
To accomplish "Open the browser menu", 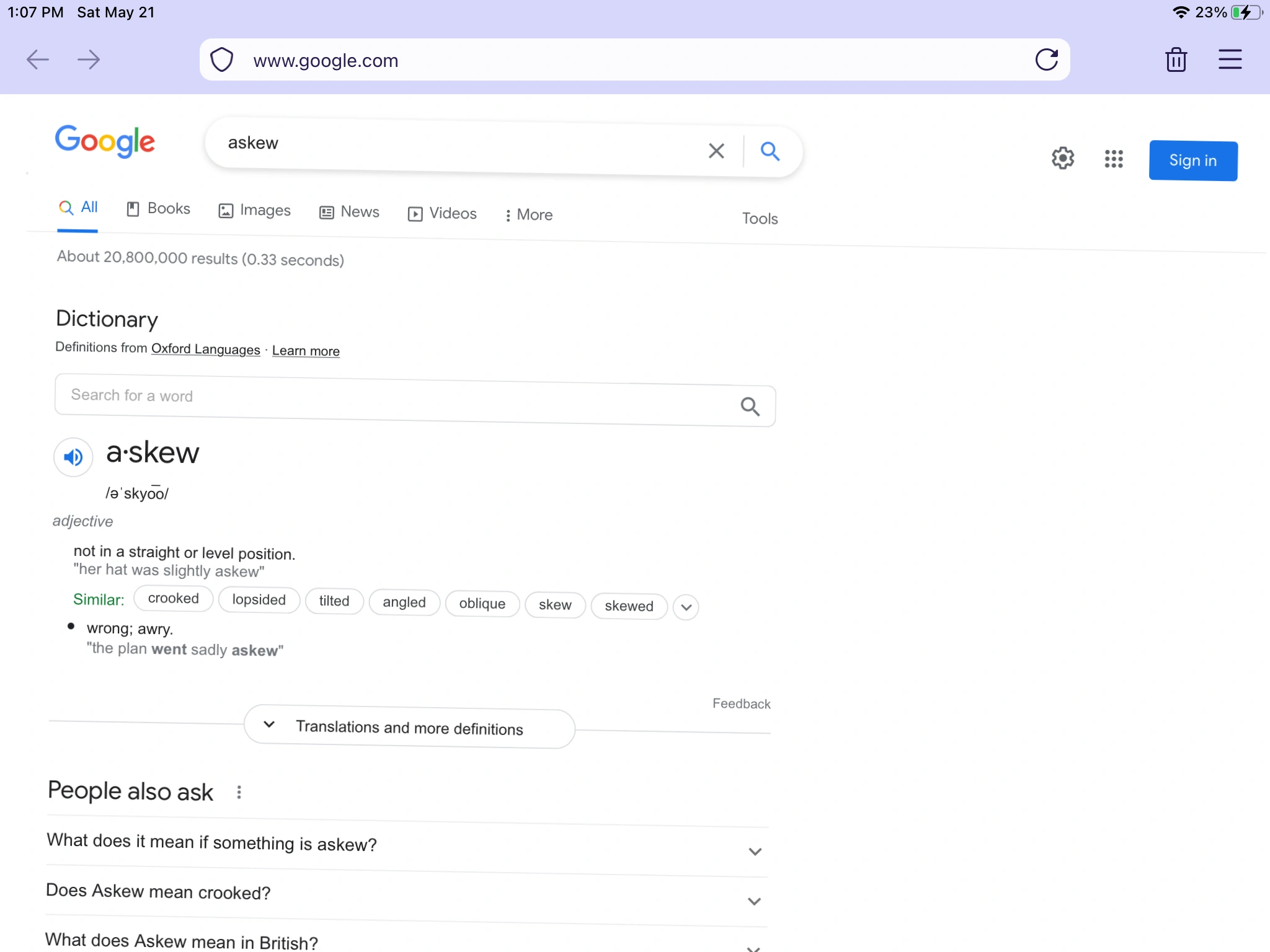I will (x=1230, y=59).
